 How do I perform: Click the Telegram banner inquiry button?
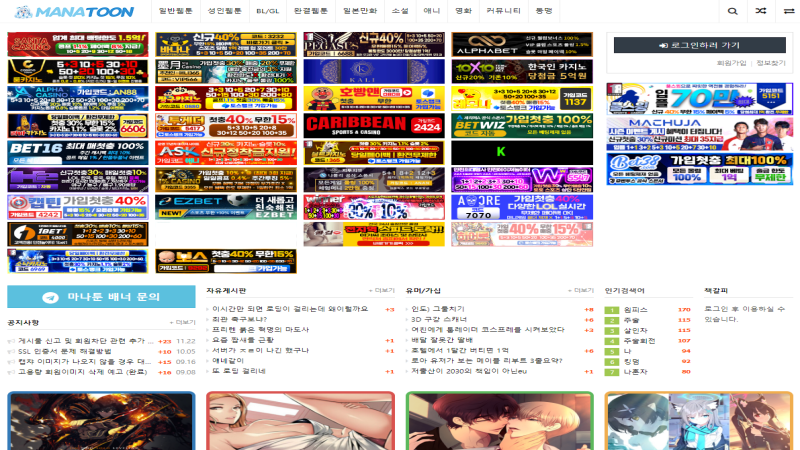coord(102,297)
